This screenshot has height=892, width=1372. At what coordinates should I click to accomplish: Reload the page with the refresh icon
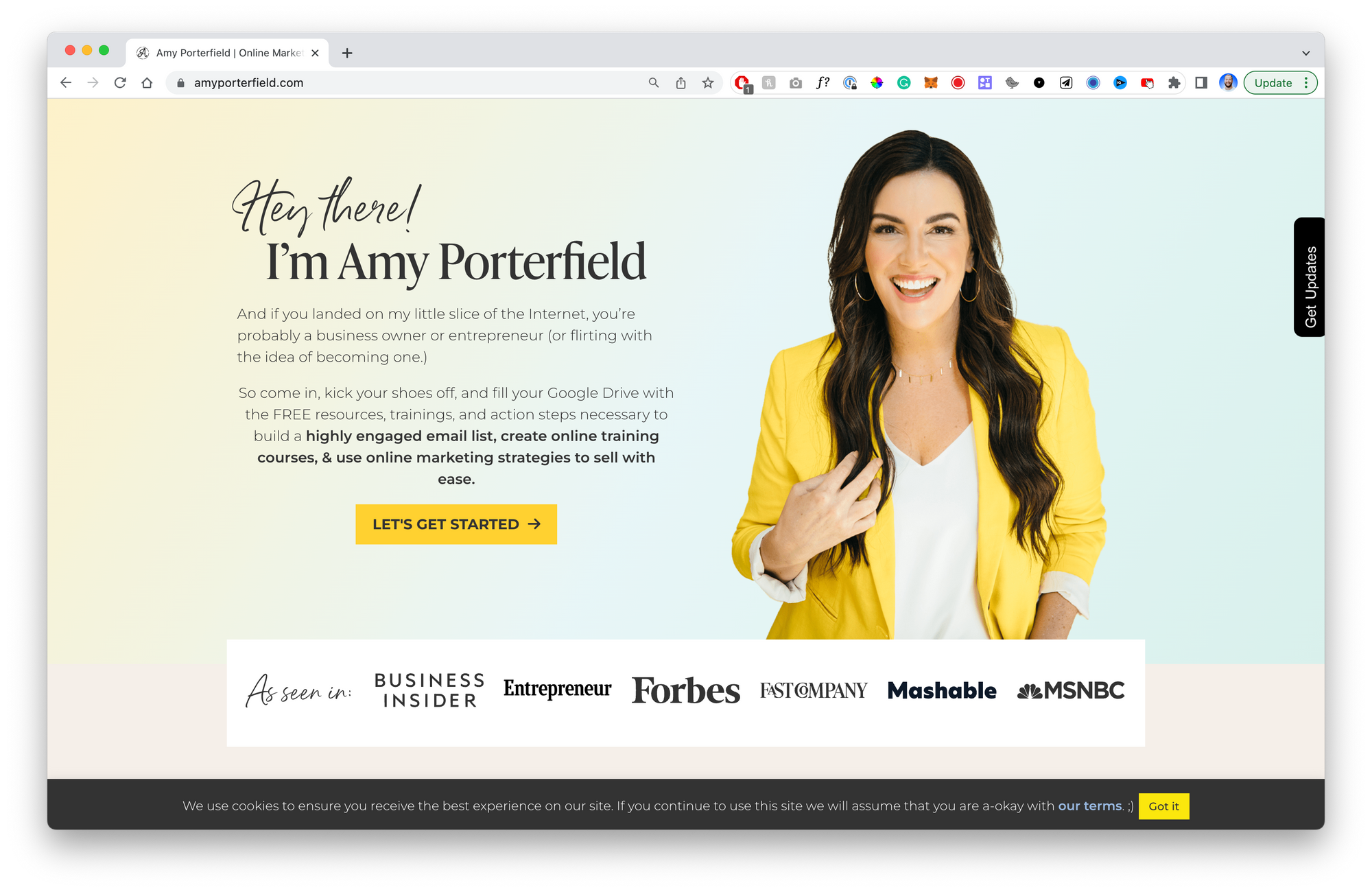coord(120,83)
